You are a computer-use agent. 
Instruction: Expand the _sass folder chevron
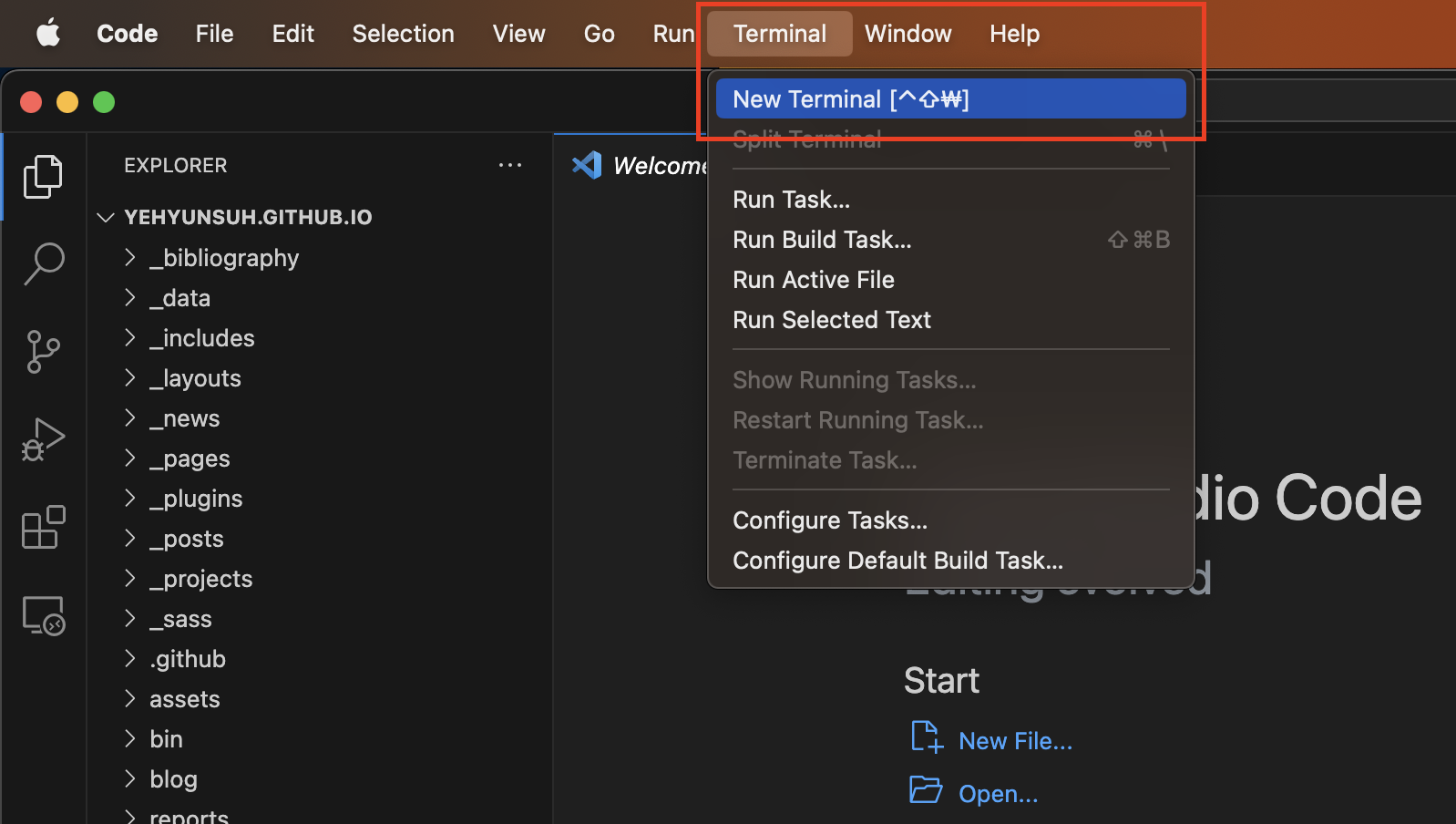coord(129,619)
